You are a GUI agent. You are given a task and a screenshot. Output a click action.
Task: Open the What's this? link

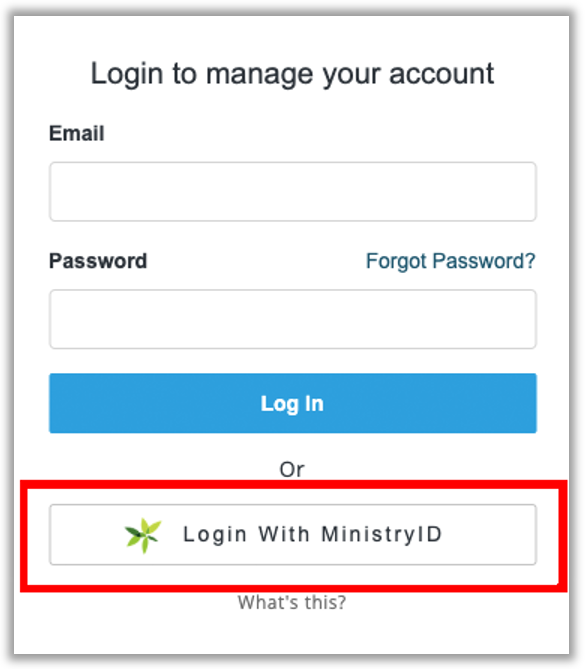pos(292,602)
